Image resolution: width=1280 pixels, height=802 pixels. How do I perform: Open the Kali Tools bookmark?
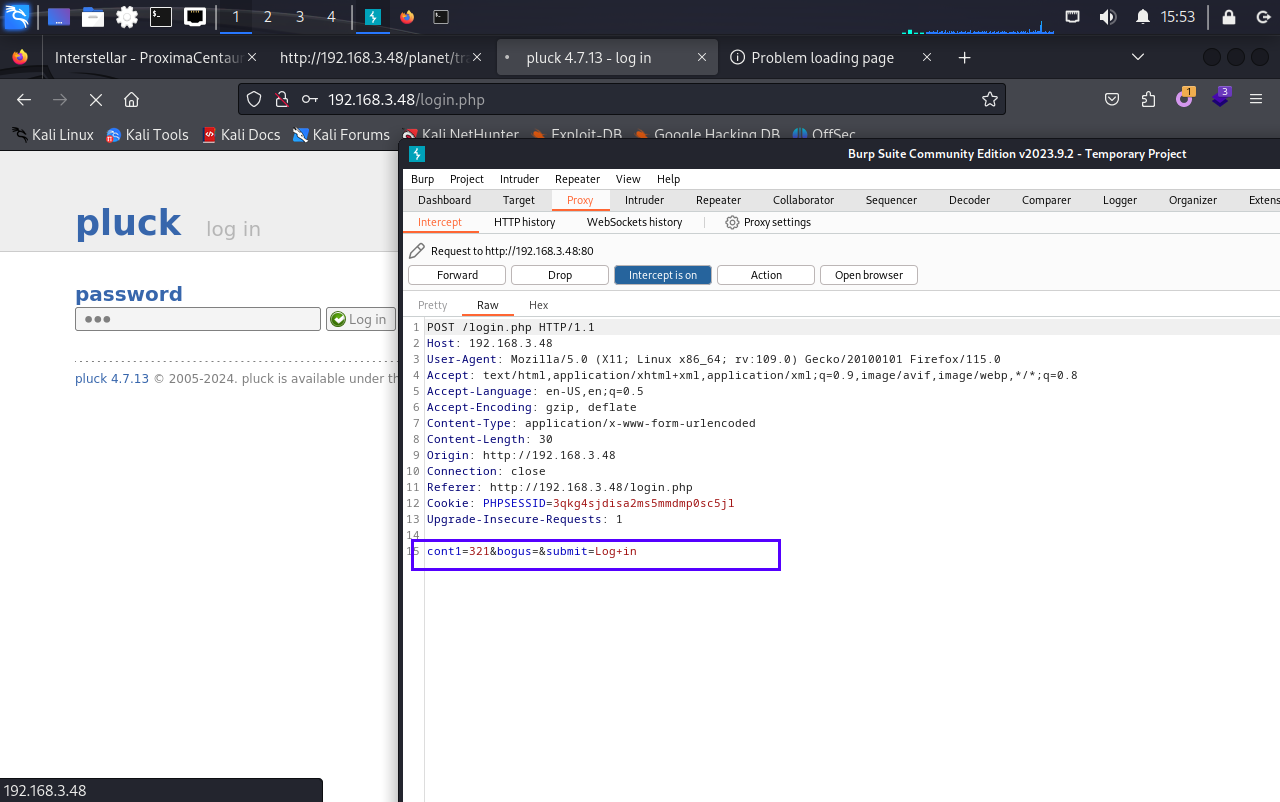(147, 134)
